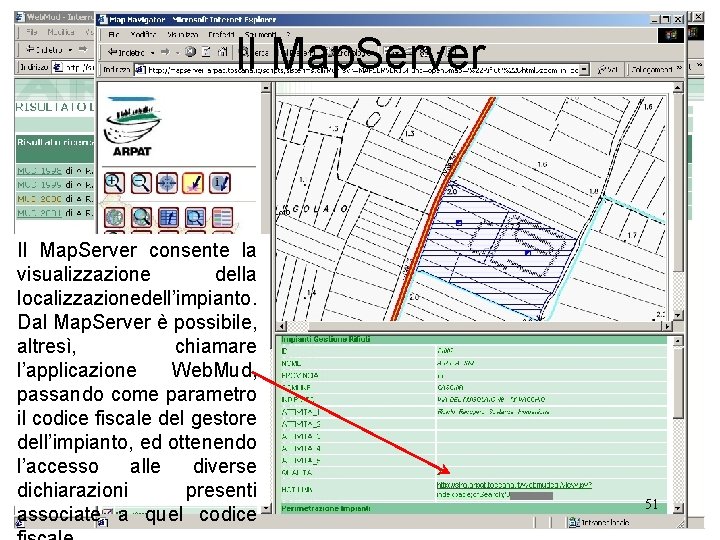Click the globe full-extent tool icon
Screen dimensions: 720x540
pos(114,217)
